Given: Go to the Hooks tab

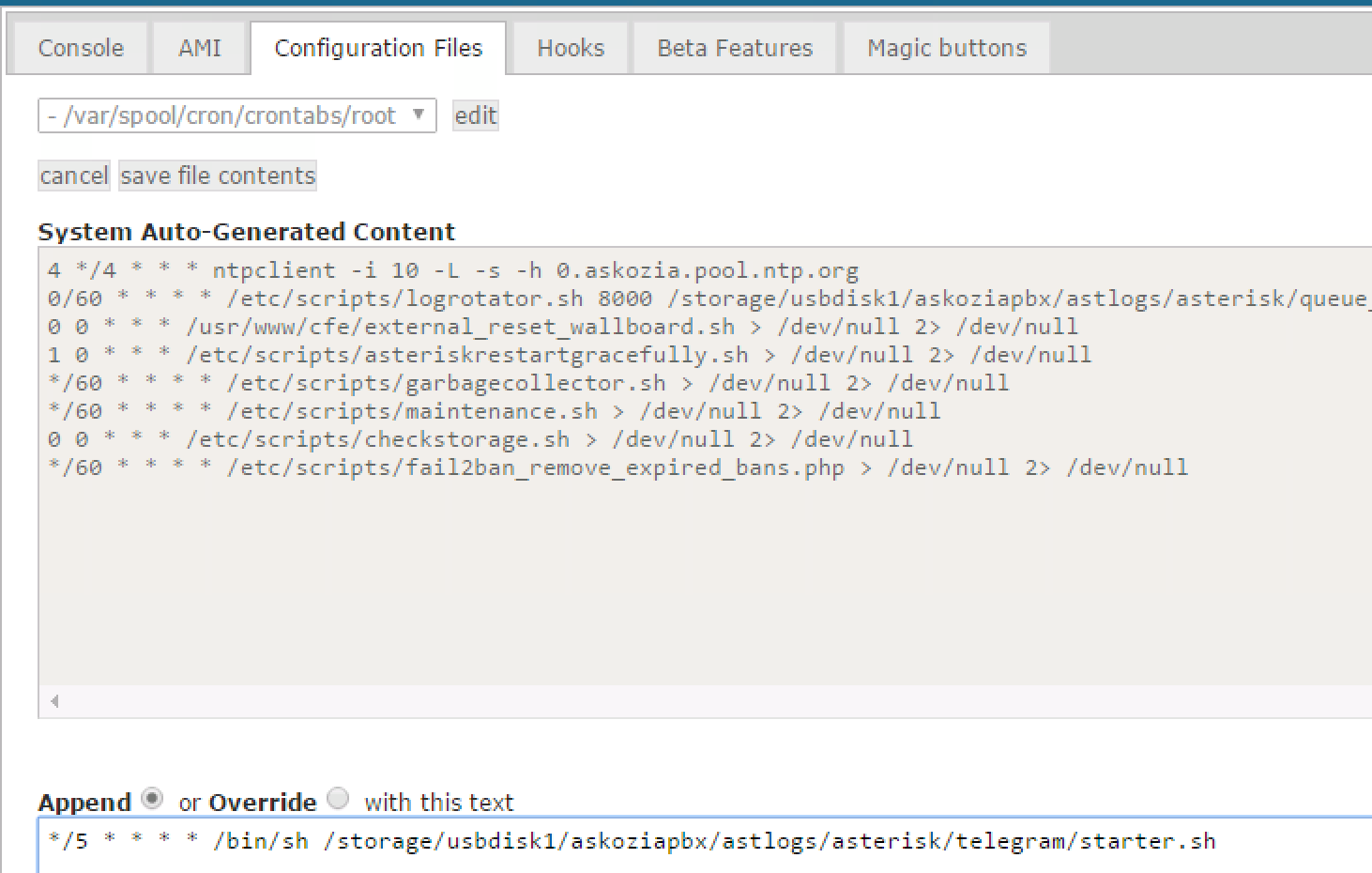Looking at the screenshot, I should [571, 48].
